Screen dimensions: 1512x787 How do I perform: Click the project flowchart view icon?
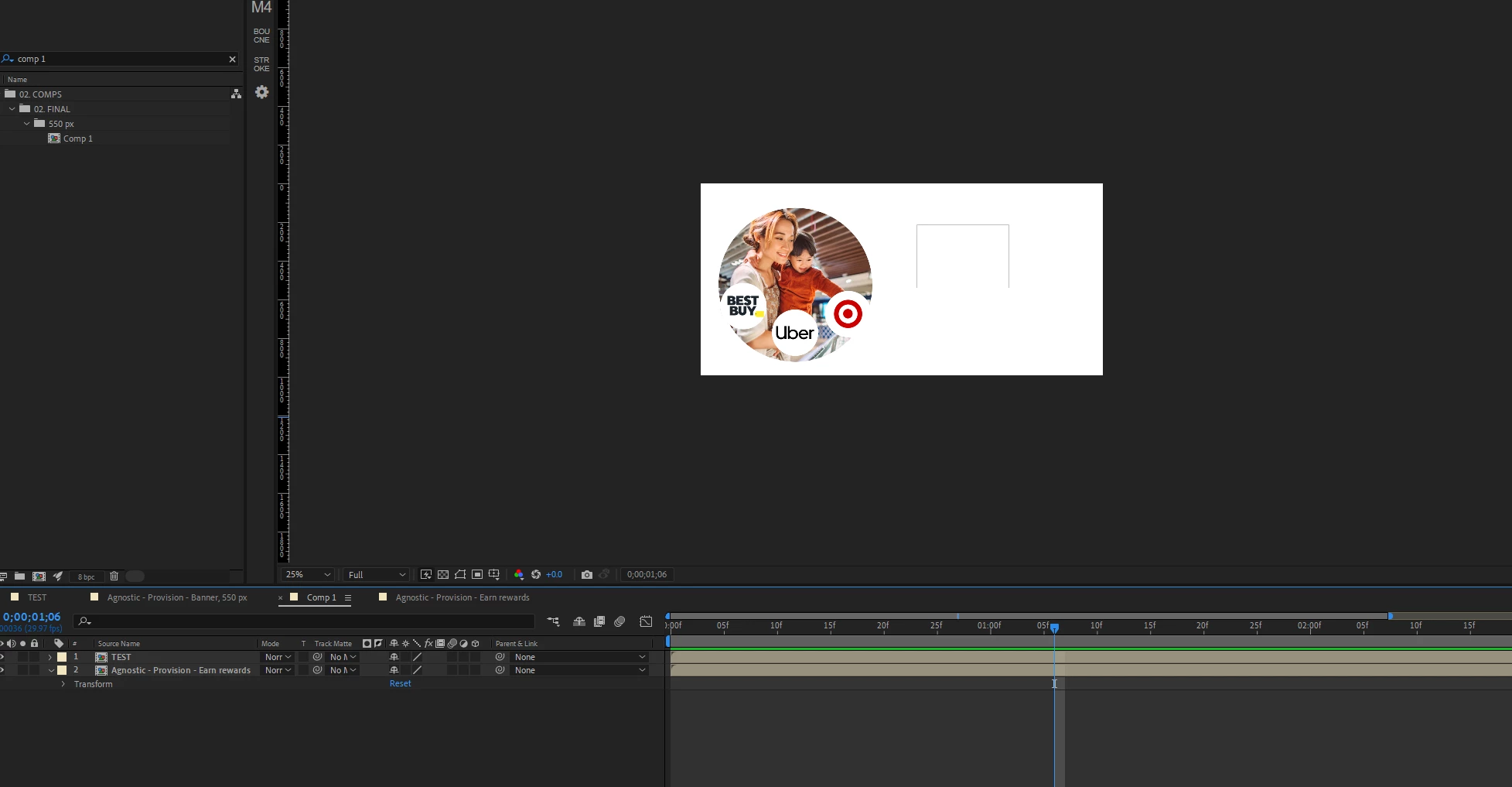236,94
